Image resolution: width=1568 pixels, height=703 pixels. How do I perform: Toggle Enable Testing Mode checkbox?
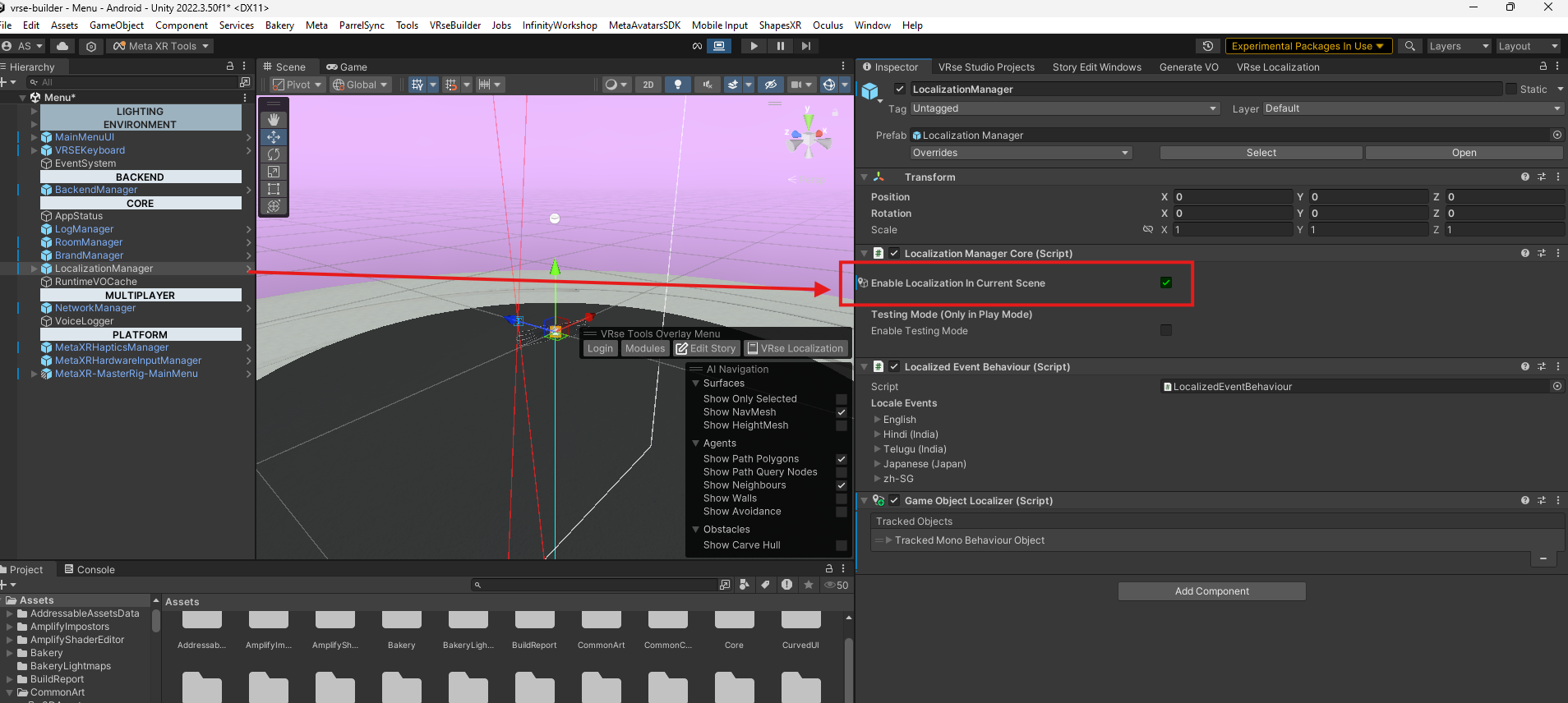pyautogui.click(x=1165, y=330)
